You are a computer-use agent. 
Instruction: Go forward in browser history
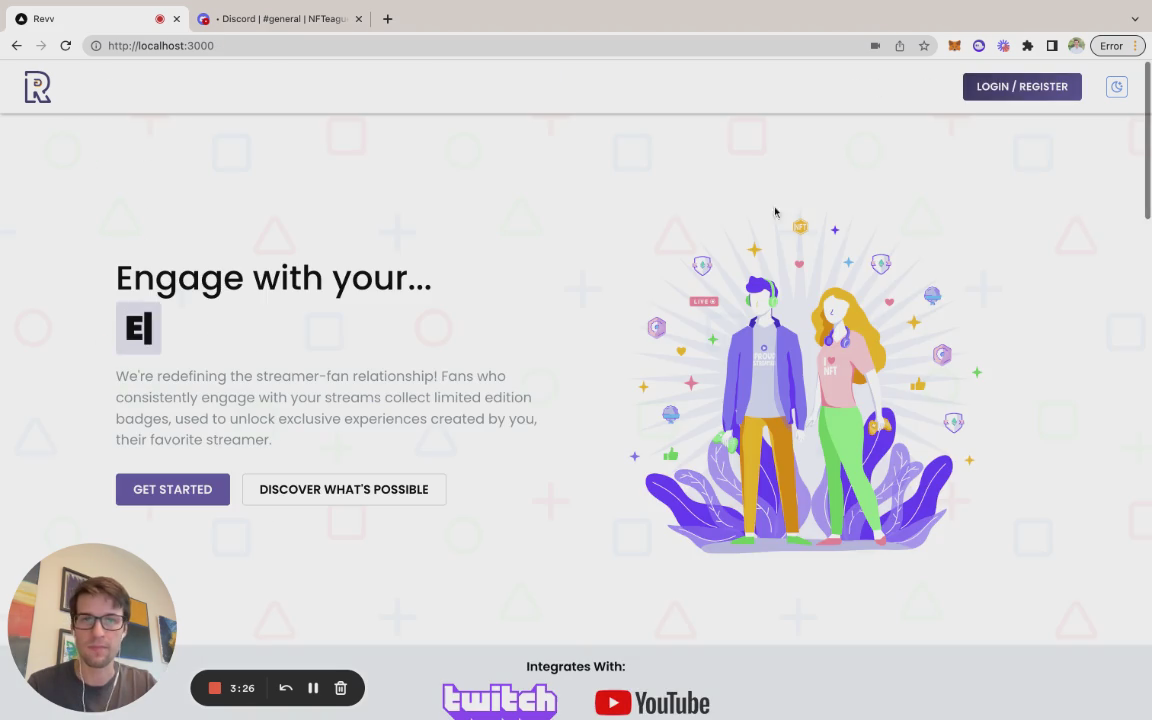[41, 46]
